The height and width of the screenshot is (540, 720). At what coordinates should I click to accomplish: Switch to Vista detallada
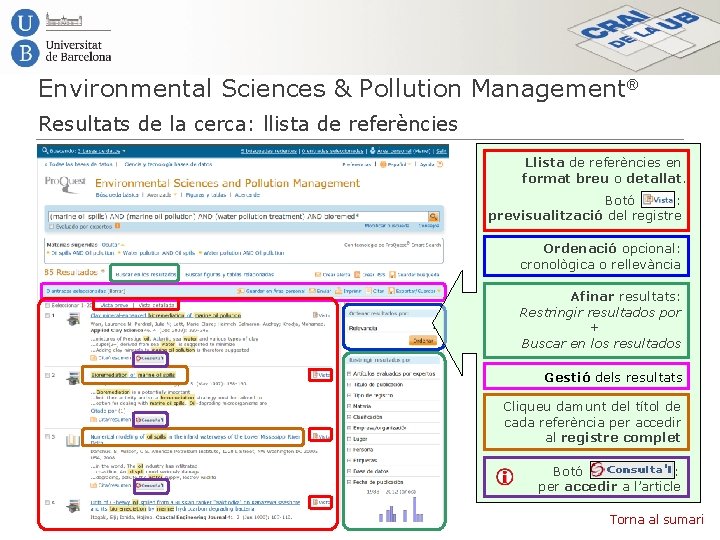tap(156, 305)
